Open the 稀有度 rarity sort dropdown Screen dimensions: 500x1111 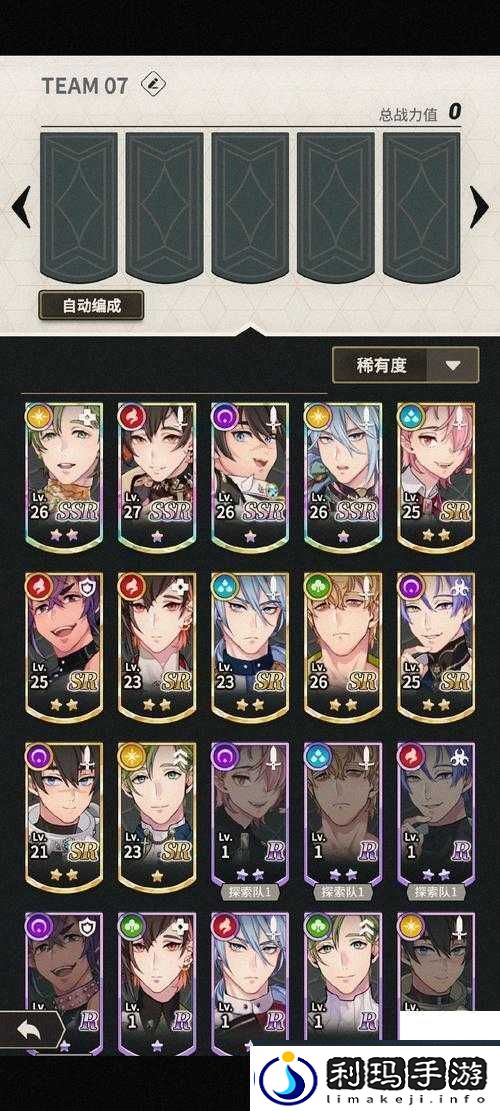[x=406, y=365]
